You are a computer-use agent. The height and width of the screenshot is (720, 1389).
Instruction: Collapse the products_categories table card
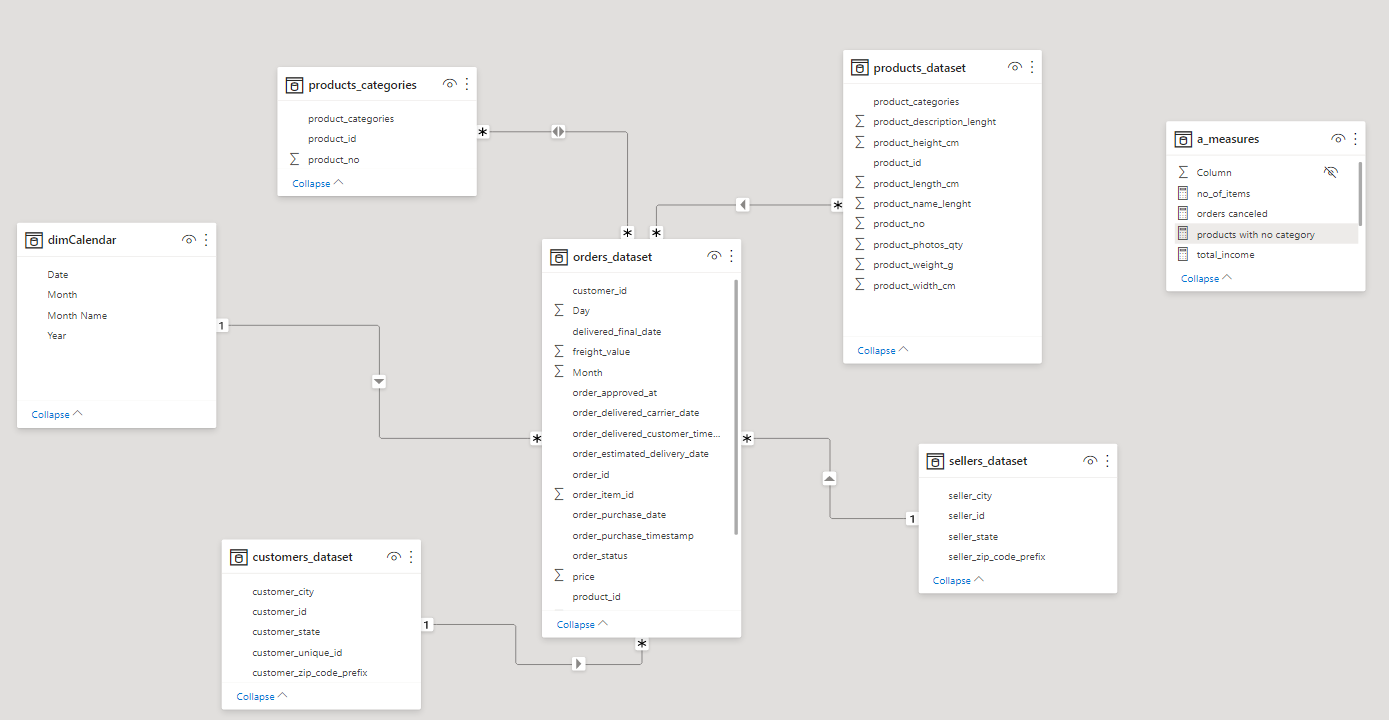click(317, 183)
